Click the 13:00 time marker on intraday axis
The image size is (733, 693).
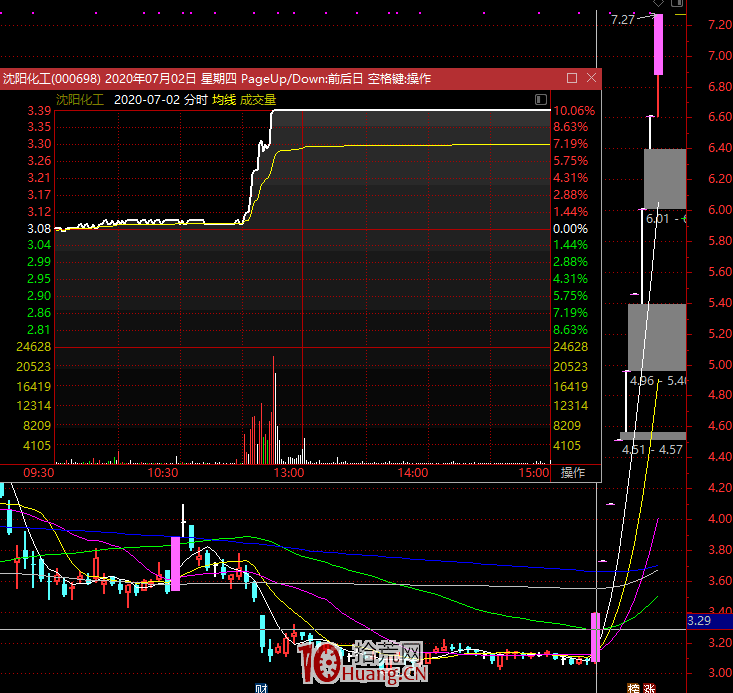click(x=288, y=473)
